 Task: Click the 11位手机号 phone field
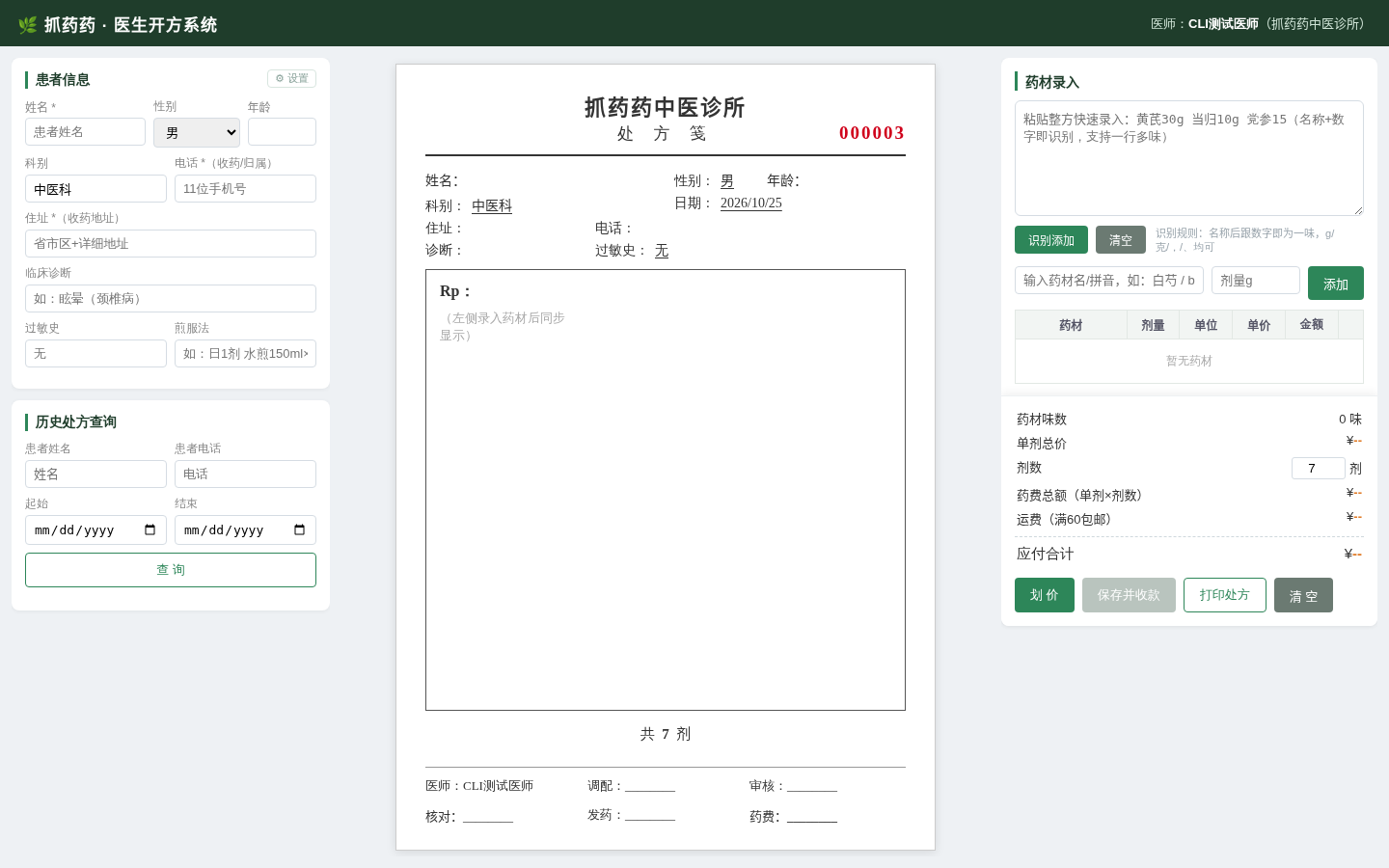245,189
